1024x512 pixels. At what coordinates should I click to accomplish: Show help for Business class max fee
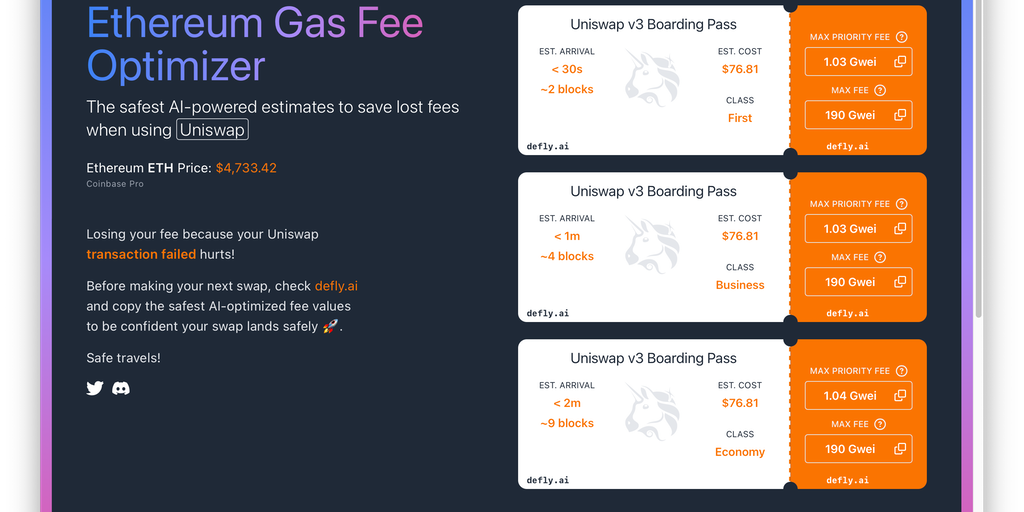click(x=881, y=257)
